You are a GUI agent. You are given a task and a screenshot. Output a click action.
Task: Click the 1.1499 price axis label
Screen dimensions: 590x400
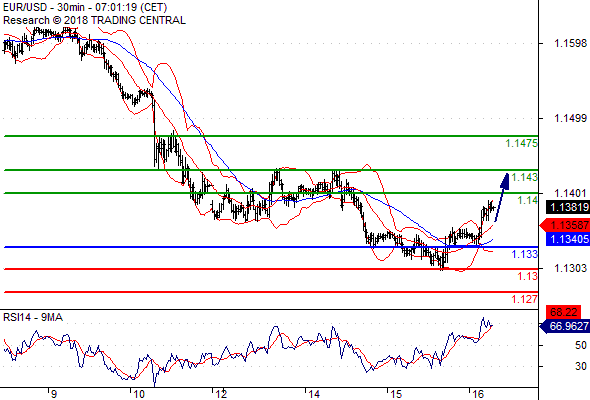tap(570, 118)
